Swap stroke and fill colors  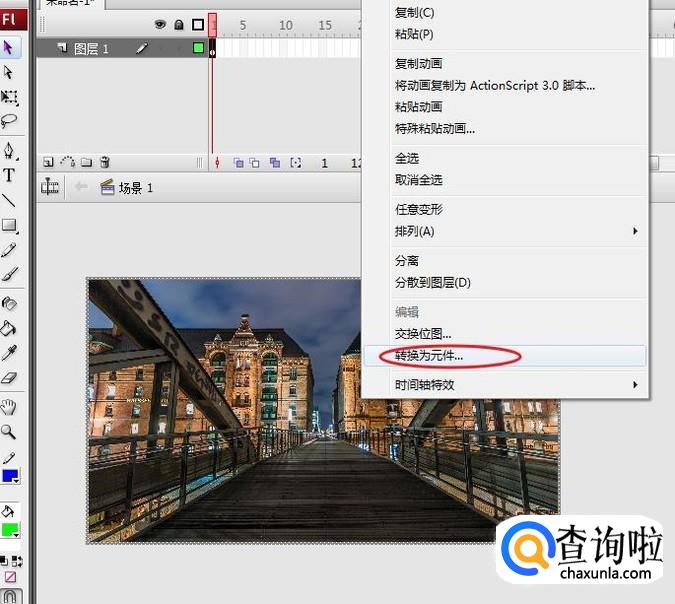(17, 561)
